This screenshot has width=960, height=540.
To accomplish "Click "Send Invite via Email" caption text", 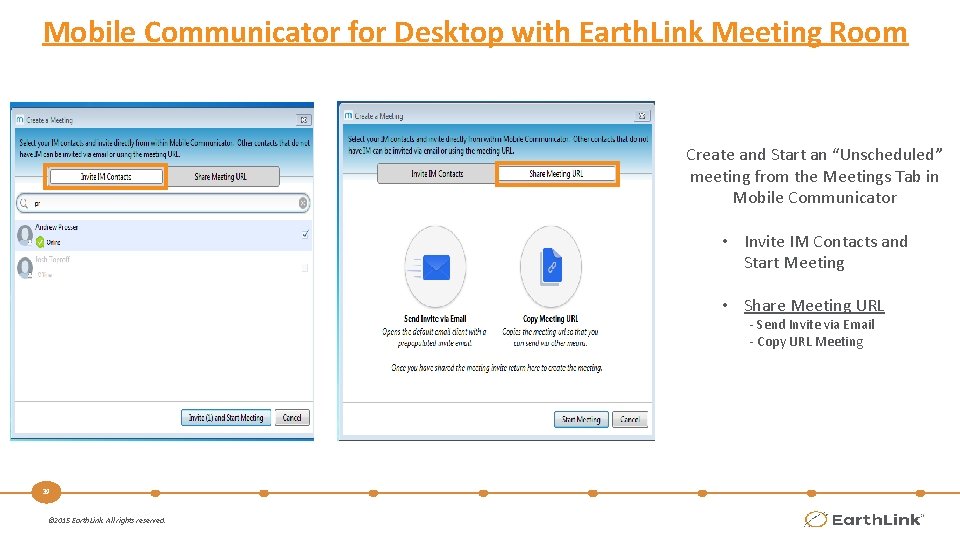I will [x=435, y=318].
